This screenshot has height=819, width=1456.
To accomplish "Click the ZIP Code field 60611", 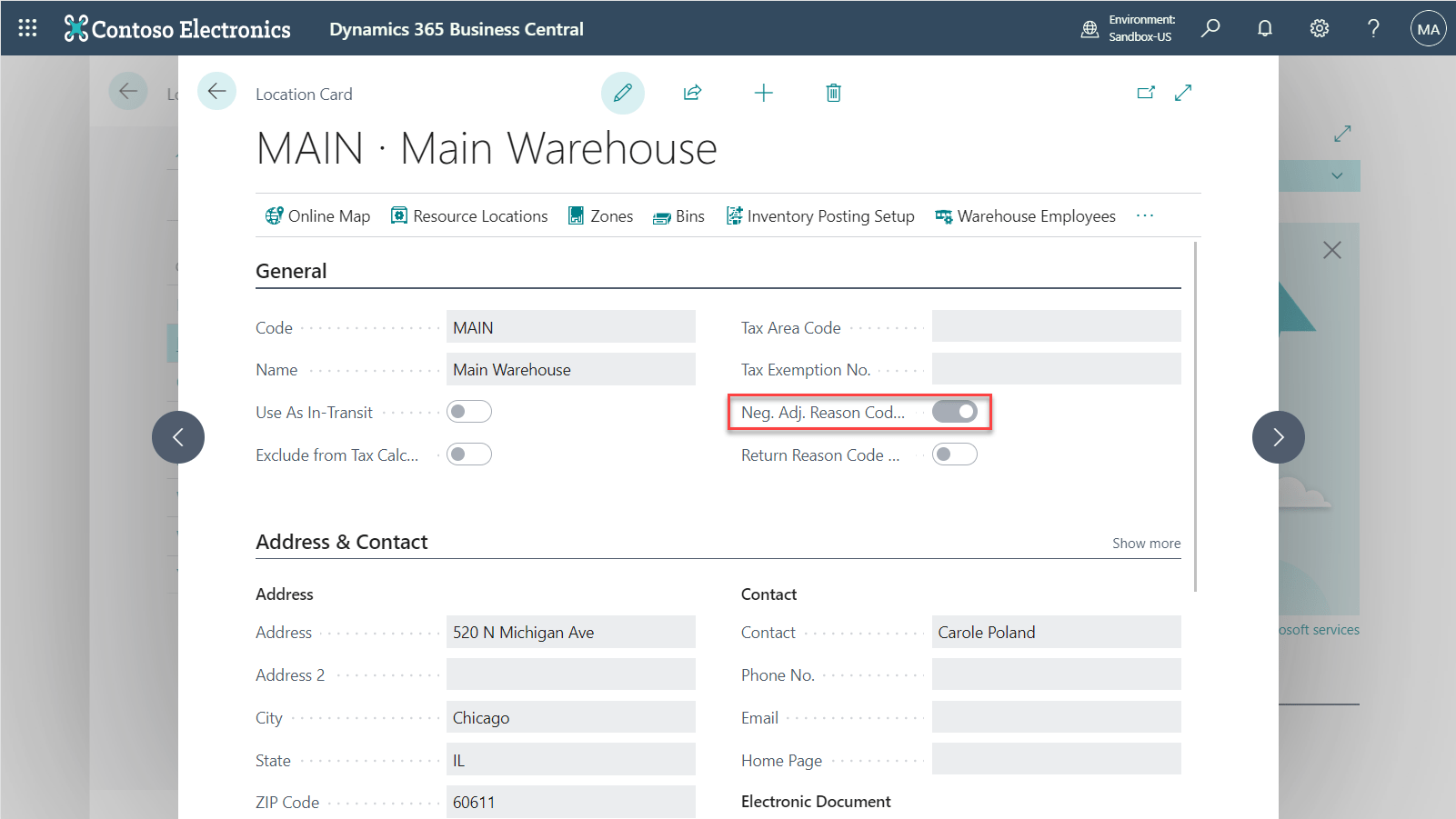I will 571,802.
